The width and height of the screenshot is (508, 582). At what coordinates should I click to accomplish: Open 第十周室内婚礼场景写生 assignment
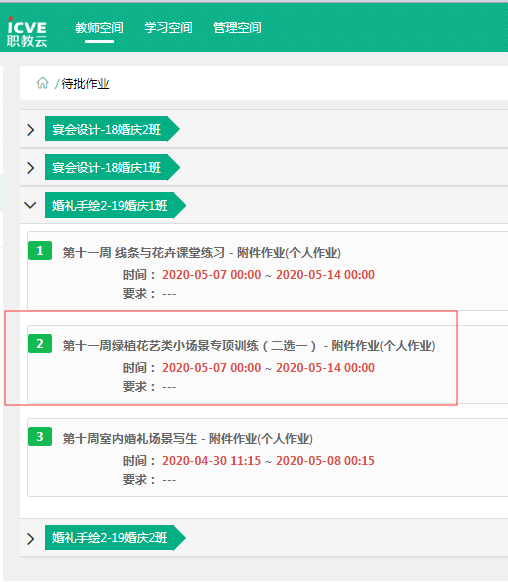pos(187,439)
